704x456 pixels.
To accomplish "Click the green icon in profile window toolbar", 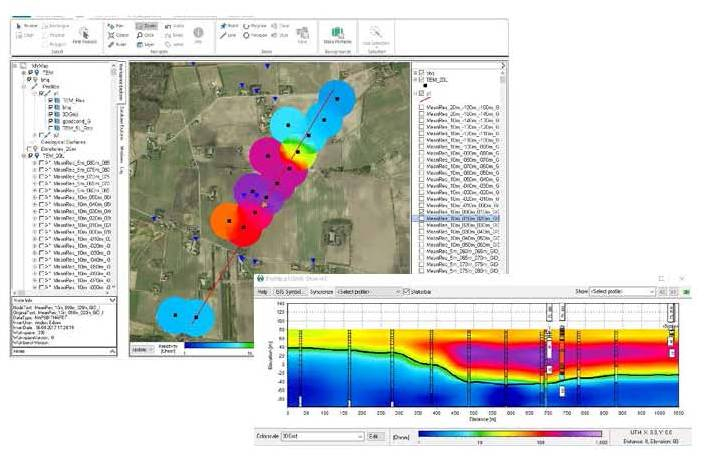I will tap(686, 292).
